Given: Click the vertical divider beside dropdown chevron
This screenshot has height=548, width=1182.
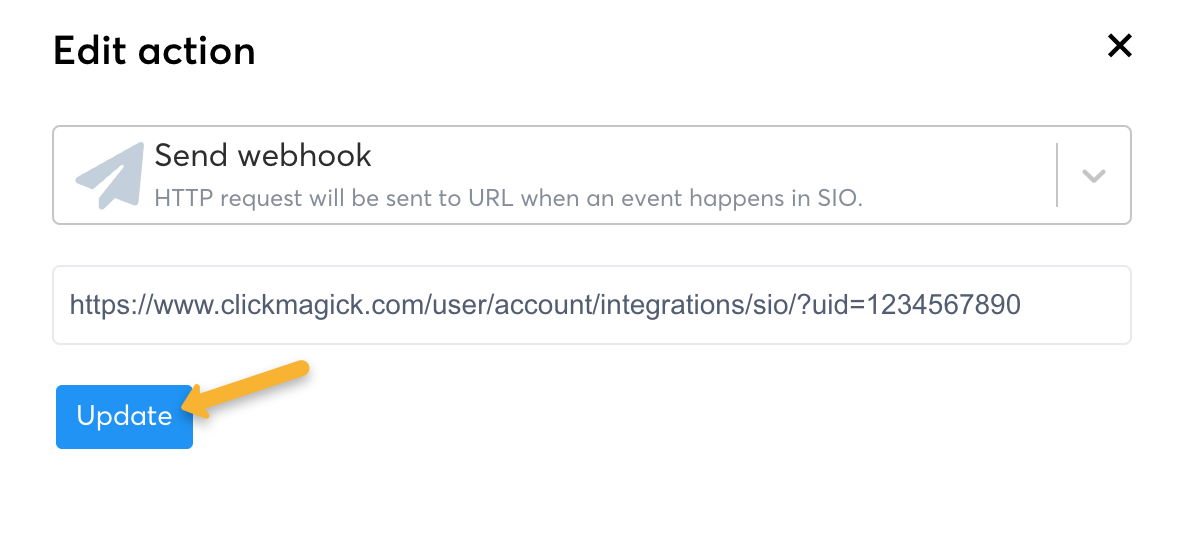Looking at the screenshot, I should (1057, 175).
